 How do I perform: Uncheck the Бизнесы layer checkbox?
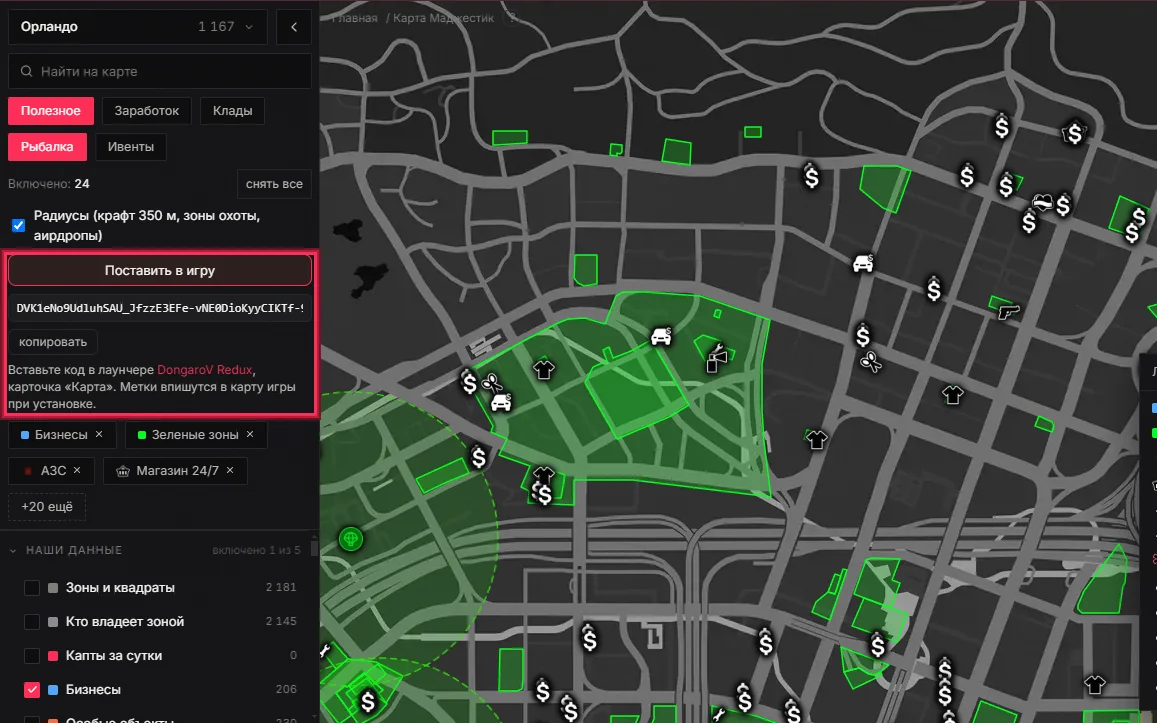pos(32,690)
